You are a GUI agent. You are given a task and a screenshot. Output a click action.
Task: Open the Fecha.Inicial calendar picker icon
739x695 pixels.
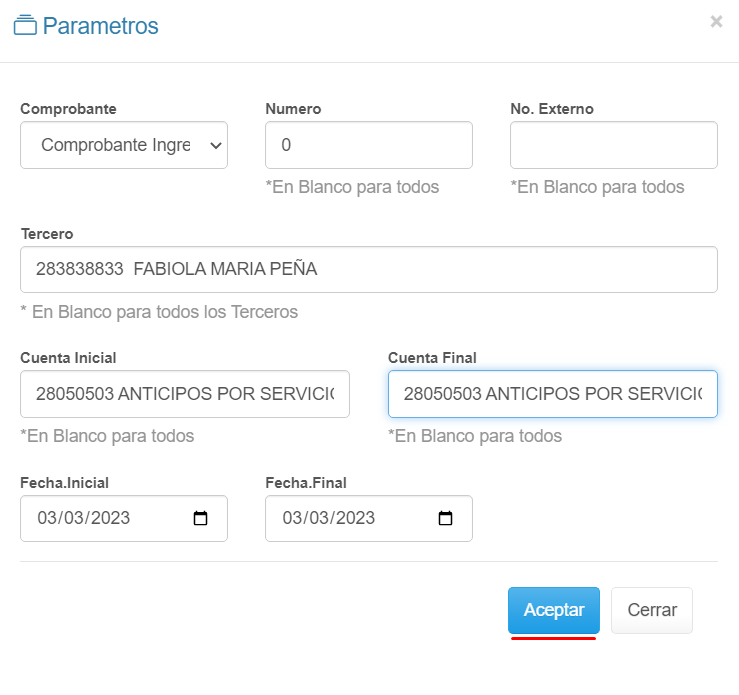pos(200,518)
